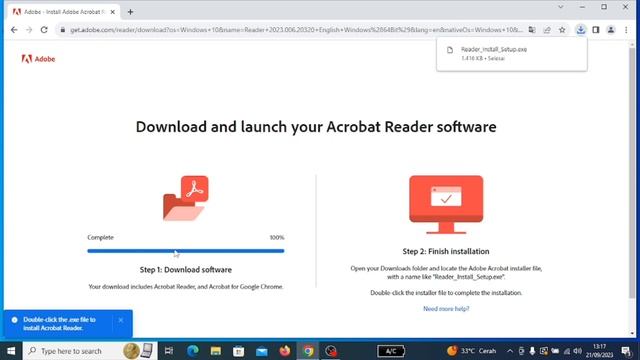The width and height of the screenshot is (640, 360).
Task: Bookmark this page with the star icon
Action: pyautogui.click(x=562, y=30)
